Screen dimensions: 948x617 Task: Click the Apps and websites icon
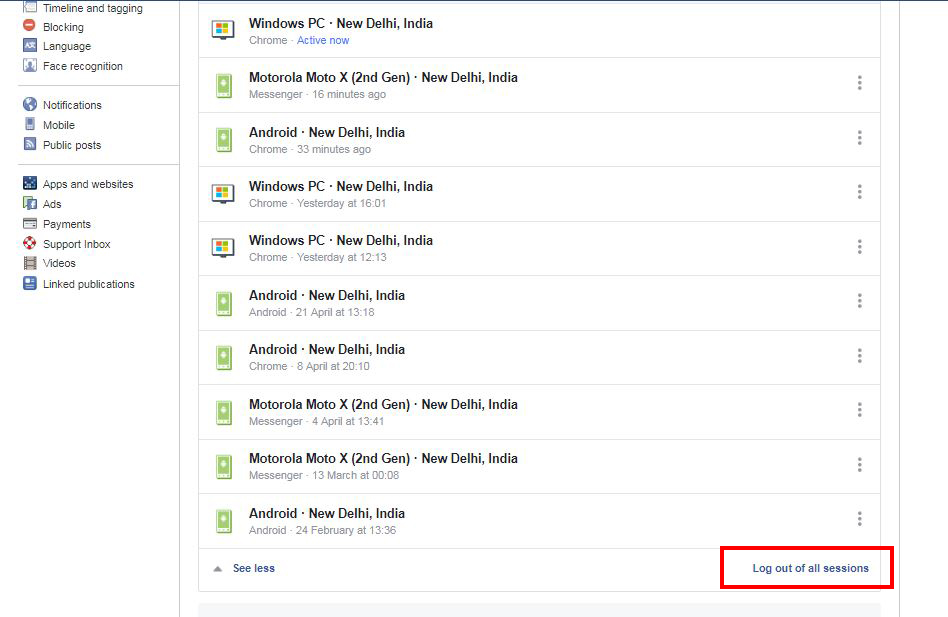[30, 184]
